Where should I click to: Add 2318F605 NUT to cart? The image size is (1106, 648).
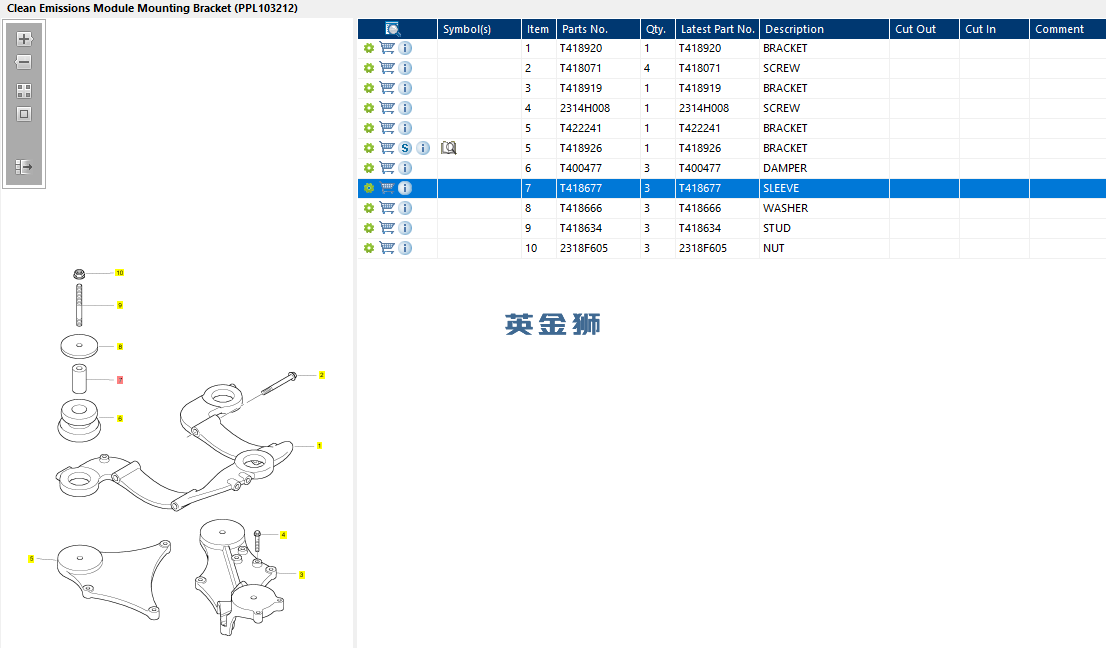(387, 248)
